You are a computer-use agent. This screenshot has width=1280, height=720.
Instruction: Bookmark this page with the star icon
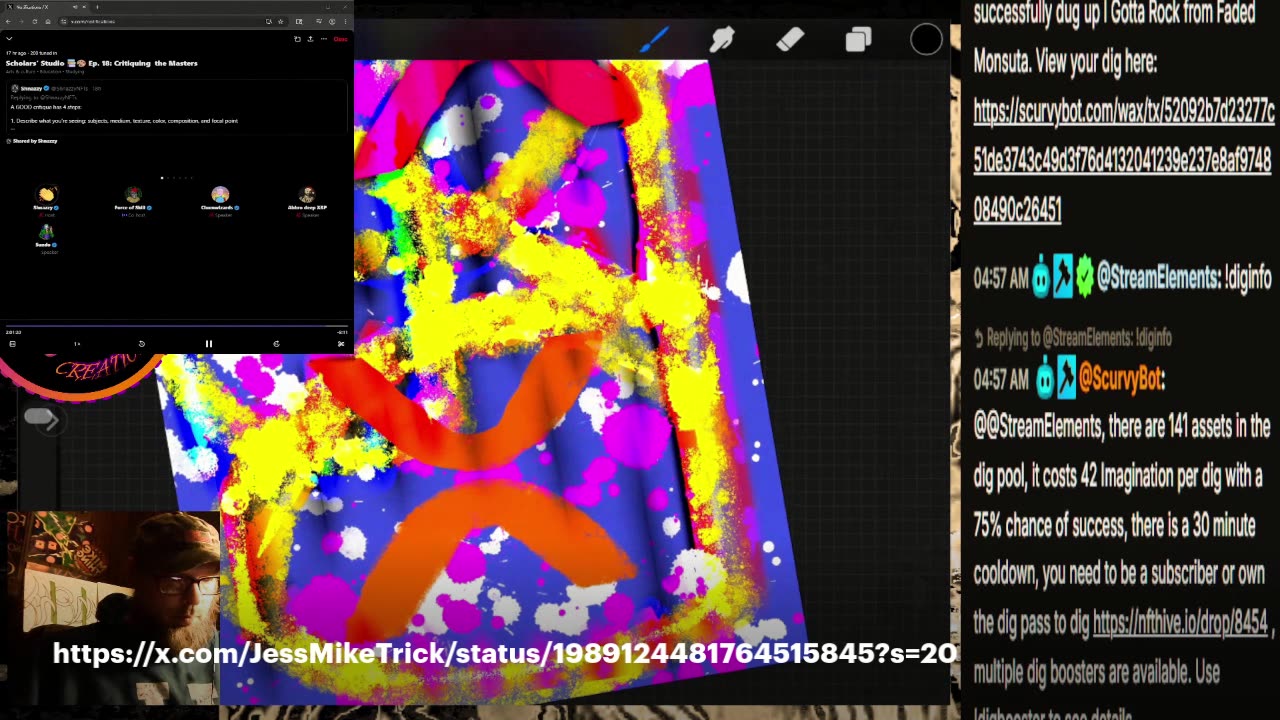tap(280, 21)
